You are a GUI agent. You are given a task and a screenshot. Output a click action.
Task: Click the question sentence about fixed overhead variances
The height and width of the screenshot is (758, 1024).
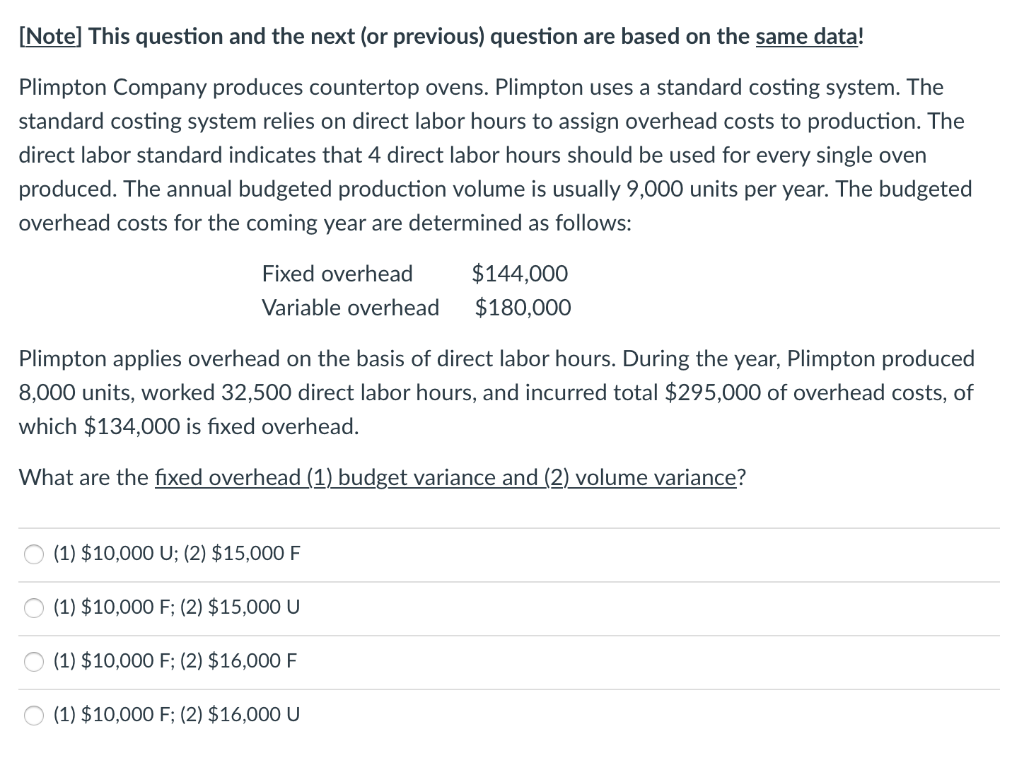click(380, 478)
